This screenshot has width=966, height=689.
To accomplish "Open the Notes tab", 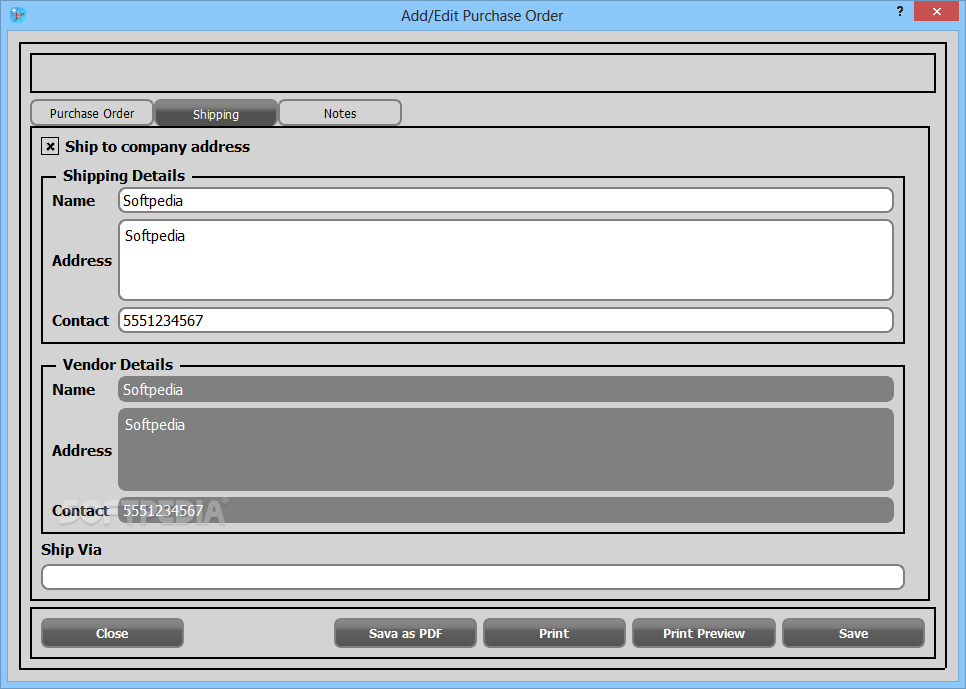I will click(x=340, y=113).
